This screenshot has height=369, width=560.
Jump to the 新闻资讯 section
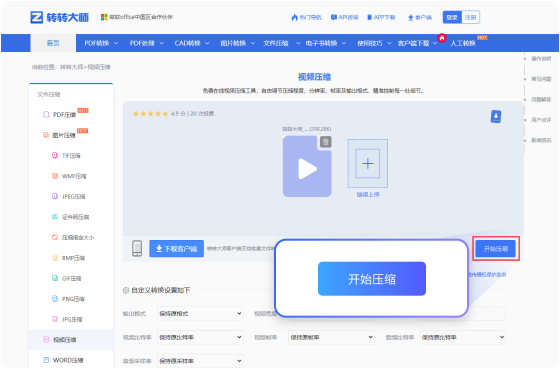point(541,140)
